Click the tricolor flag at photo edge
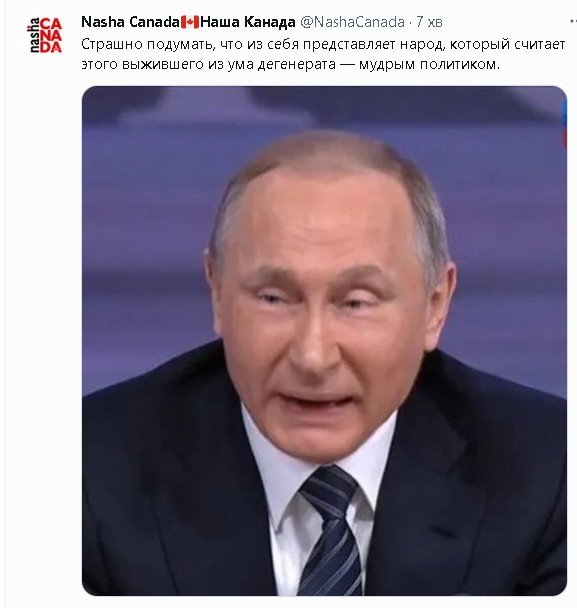This screenshot has height=608, width=577. (x=564, y=124)
